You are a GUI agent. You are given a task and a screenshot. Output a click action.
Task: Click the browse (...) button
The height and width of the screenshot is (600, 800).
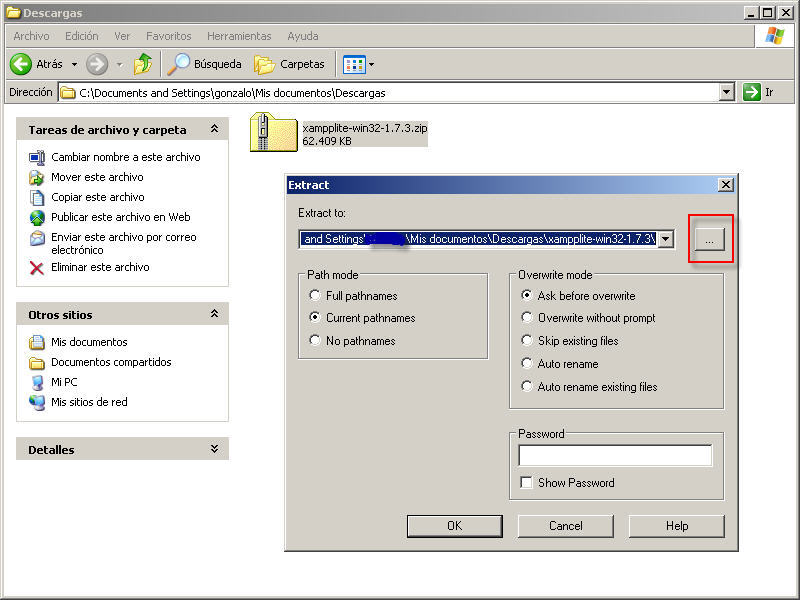tap(709, 240)
